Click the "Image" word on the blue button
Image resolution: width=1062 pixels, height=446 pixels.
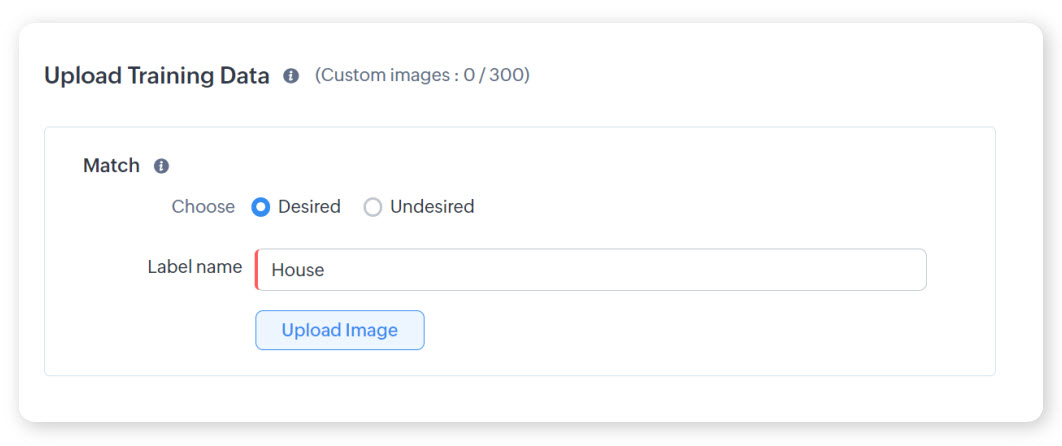tap(371, 330)
